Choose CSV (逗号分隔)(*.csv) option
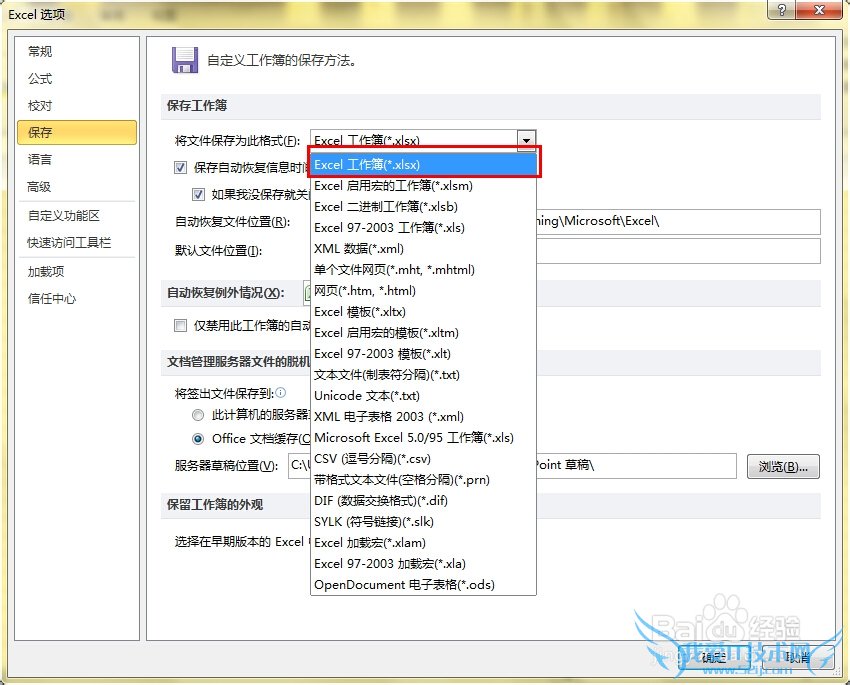This screenshot has width=850, height=685. click(423, 458)
